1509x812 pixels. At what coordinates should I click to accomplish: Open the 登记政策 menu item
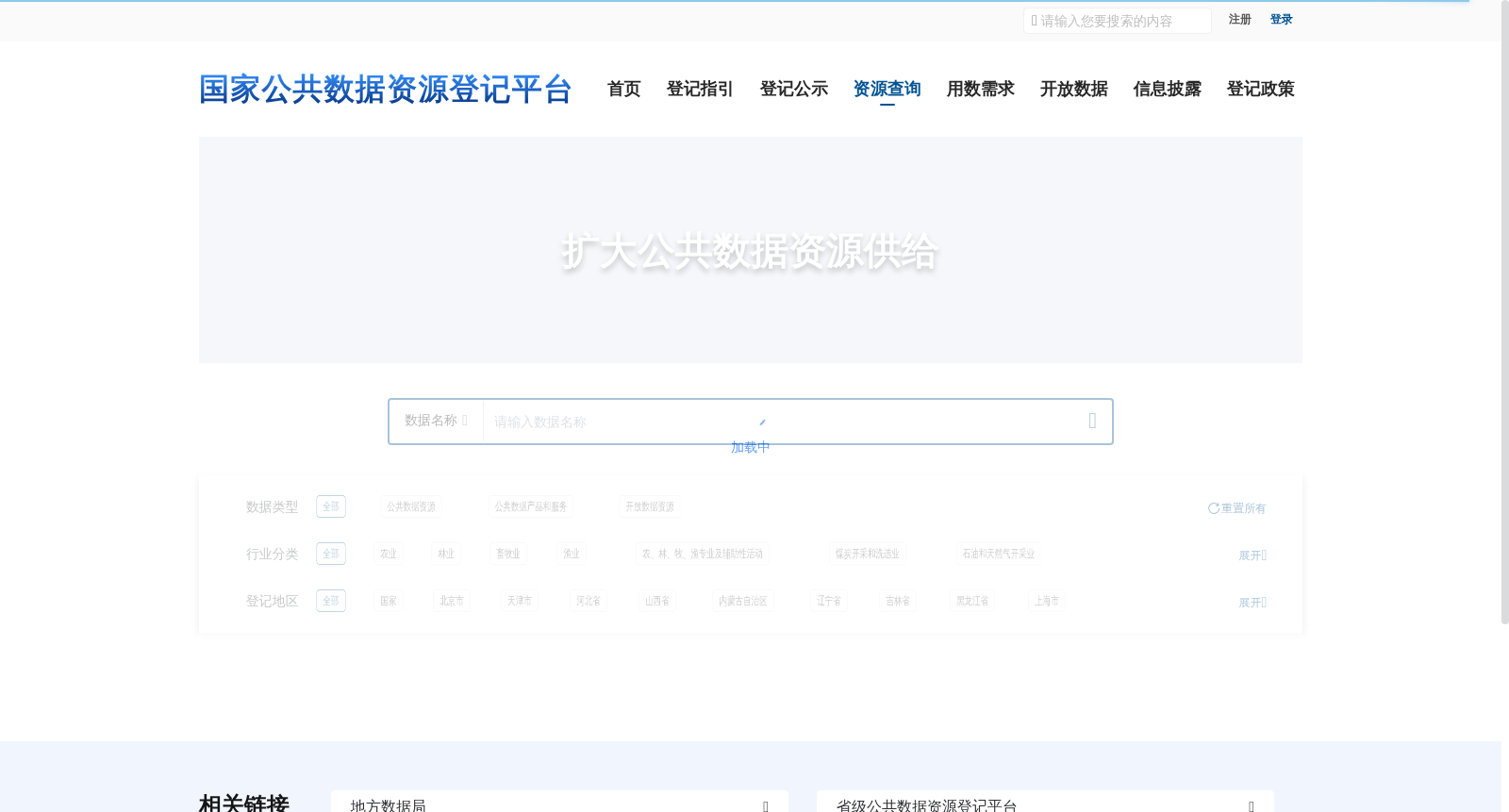click(1260, 89)
